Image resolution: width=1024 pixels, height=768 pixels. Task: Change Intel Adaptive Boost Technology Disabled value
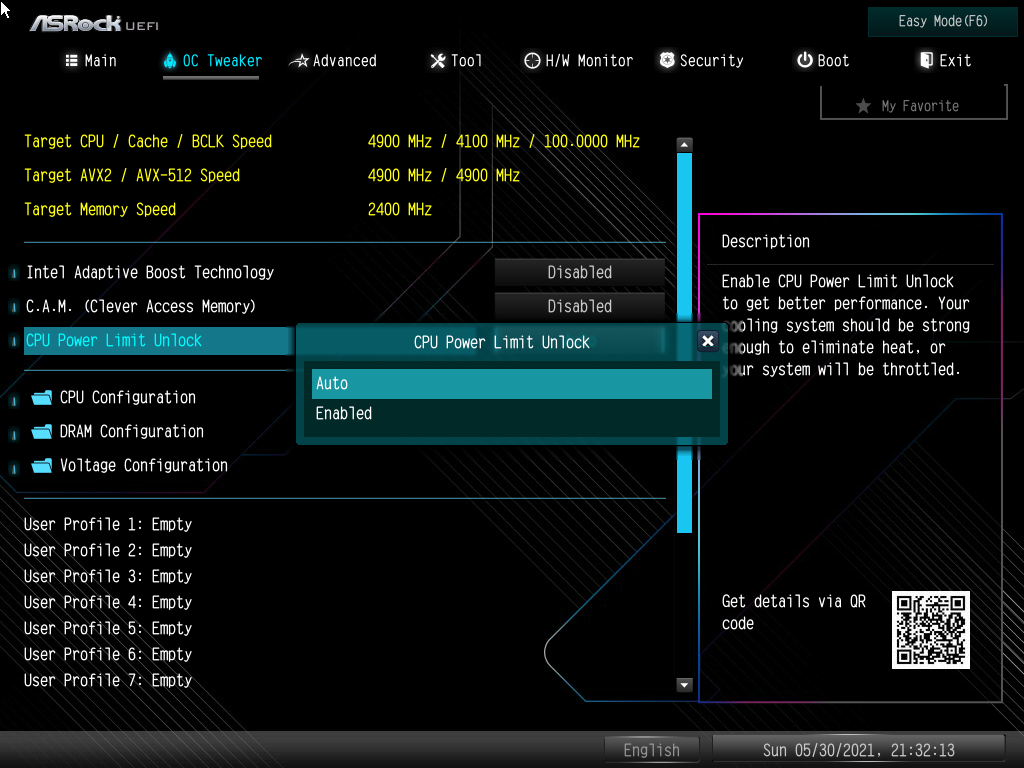point(579,272)
